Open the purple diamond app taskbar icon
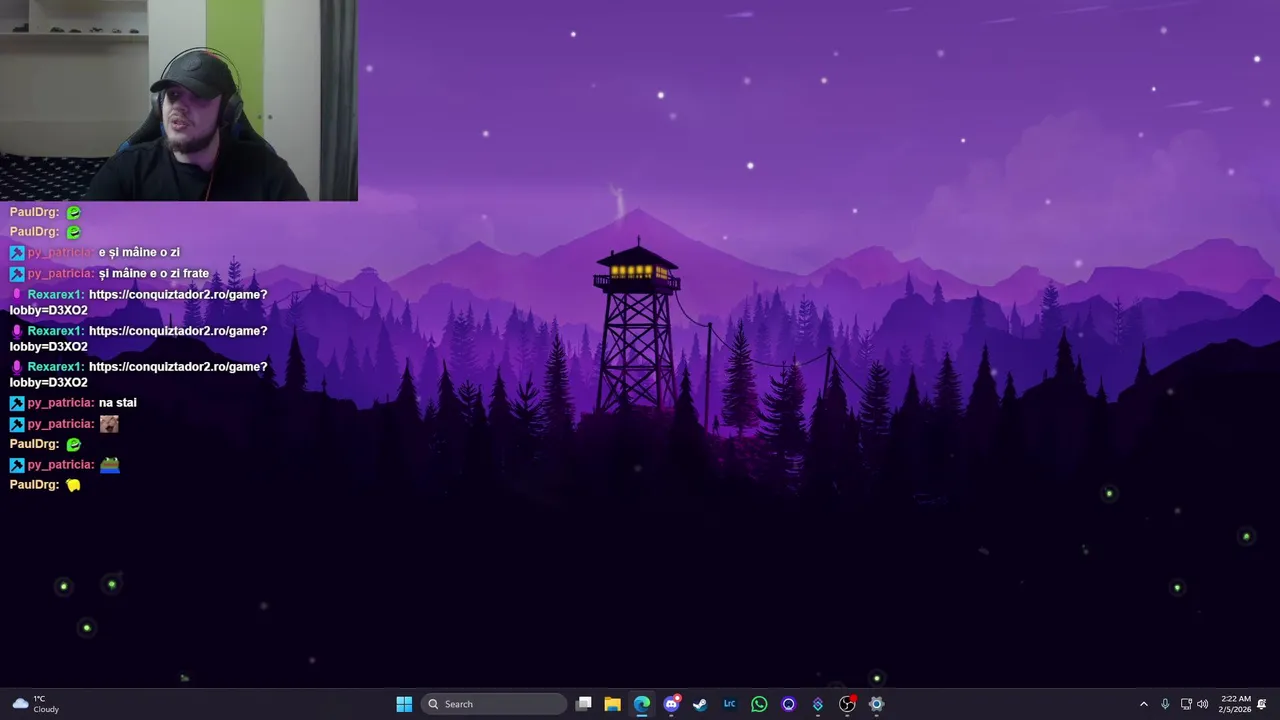The width and height of the screenshot is (1280, 720). (x=817, y=704)
